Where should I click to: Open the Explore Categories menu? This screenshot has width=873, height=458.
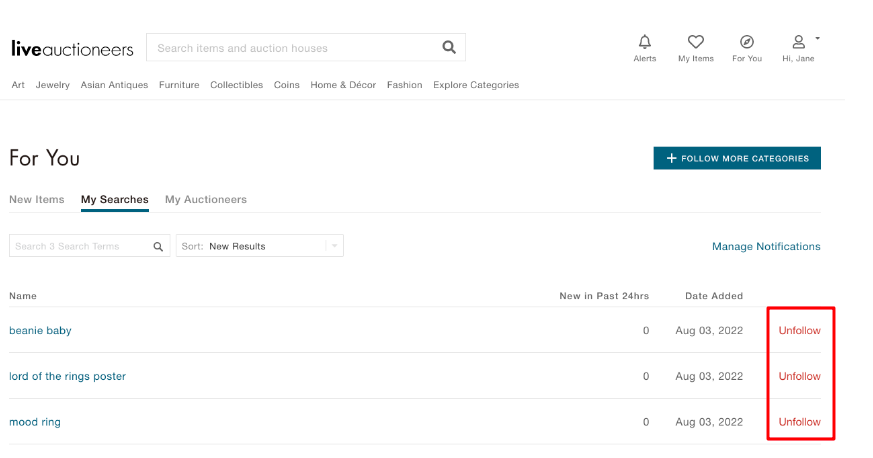pyautogui.click(x=476, y=85)
